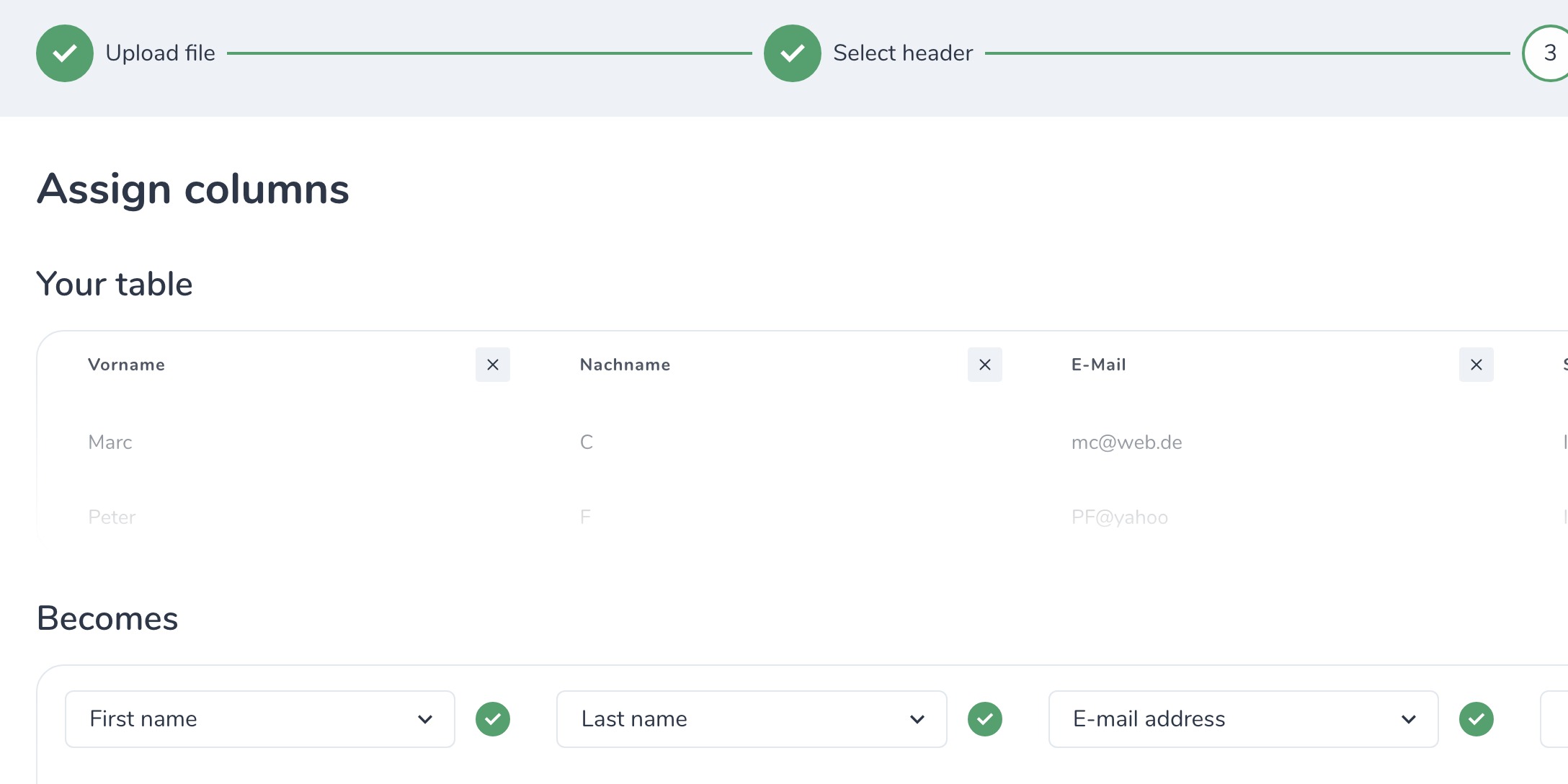Click the Select header step checkmark
Viewport: 1568px width, 784px height.
[793, 53]
